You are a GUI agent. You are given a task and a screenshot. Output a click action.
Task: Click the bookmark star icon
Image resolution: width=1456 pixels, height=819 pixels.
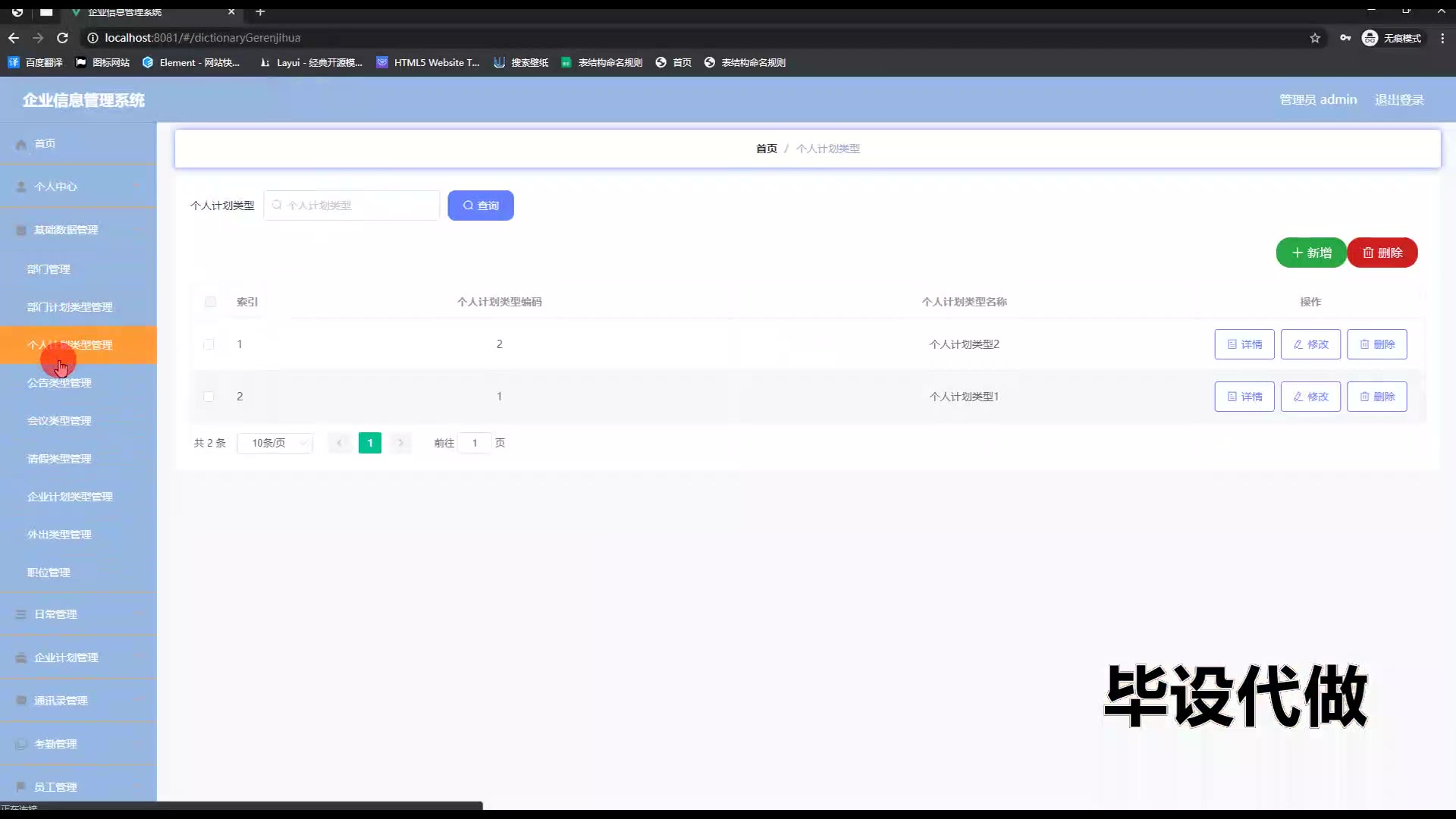(x=1315, y=38)
